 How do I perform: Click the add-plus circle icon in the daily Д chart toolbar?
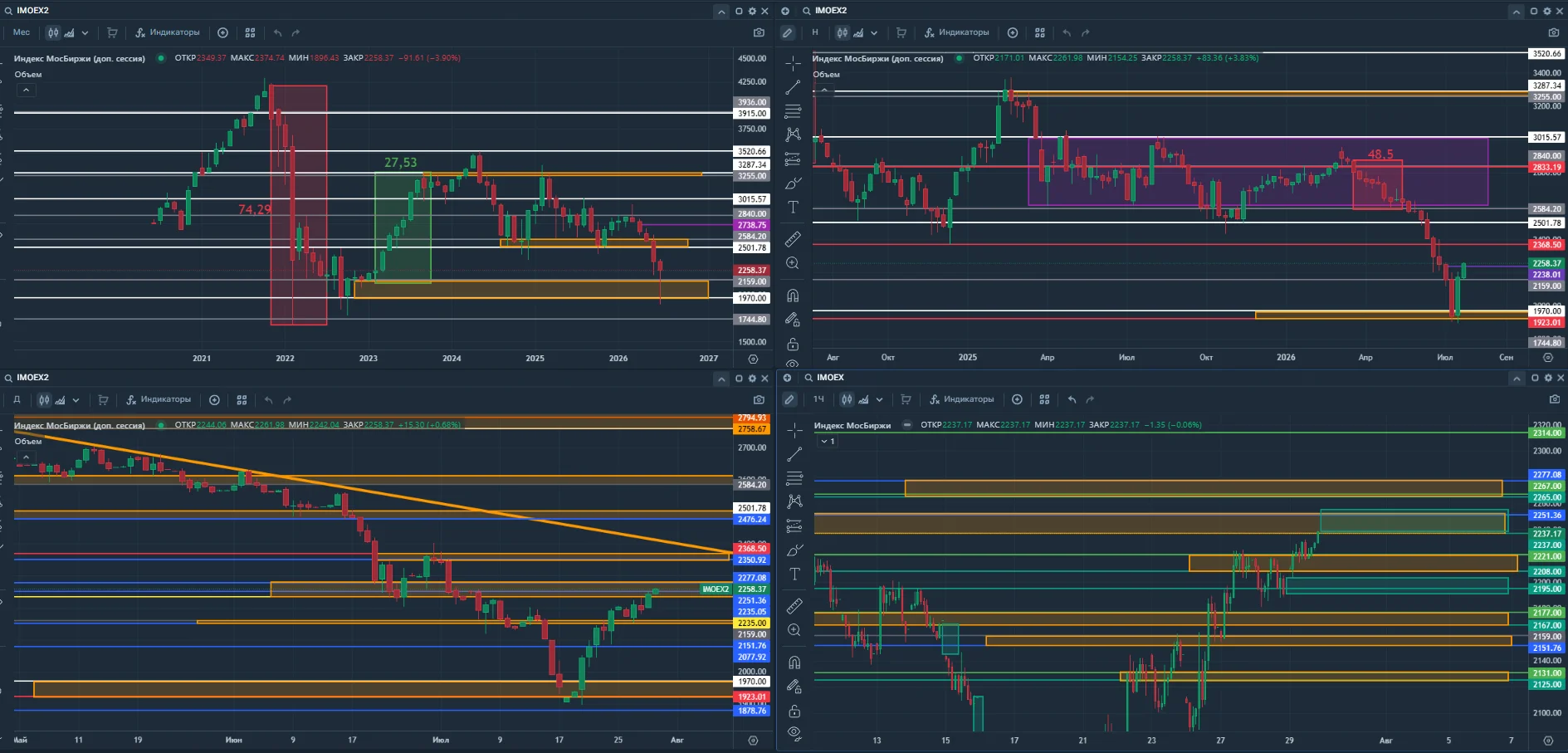(x=214, y=399)
